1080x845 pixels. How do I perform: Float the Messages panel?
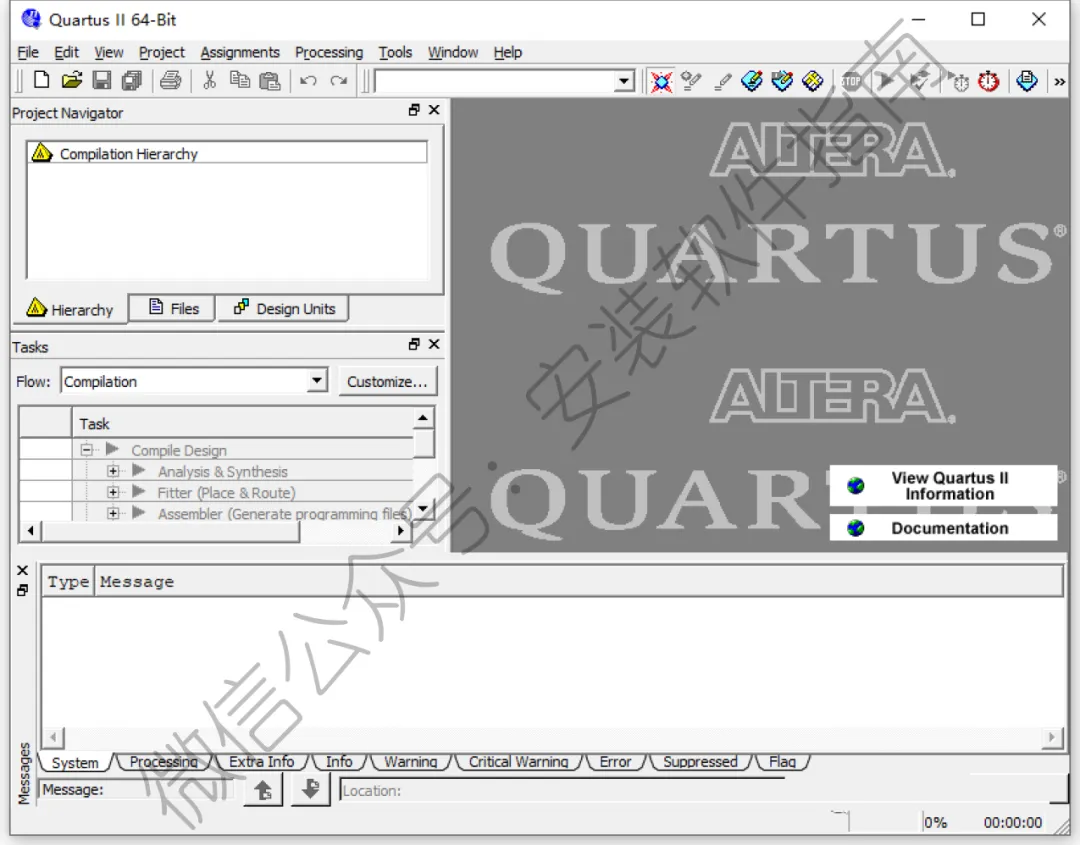tap(23, 591)
